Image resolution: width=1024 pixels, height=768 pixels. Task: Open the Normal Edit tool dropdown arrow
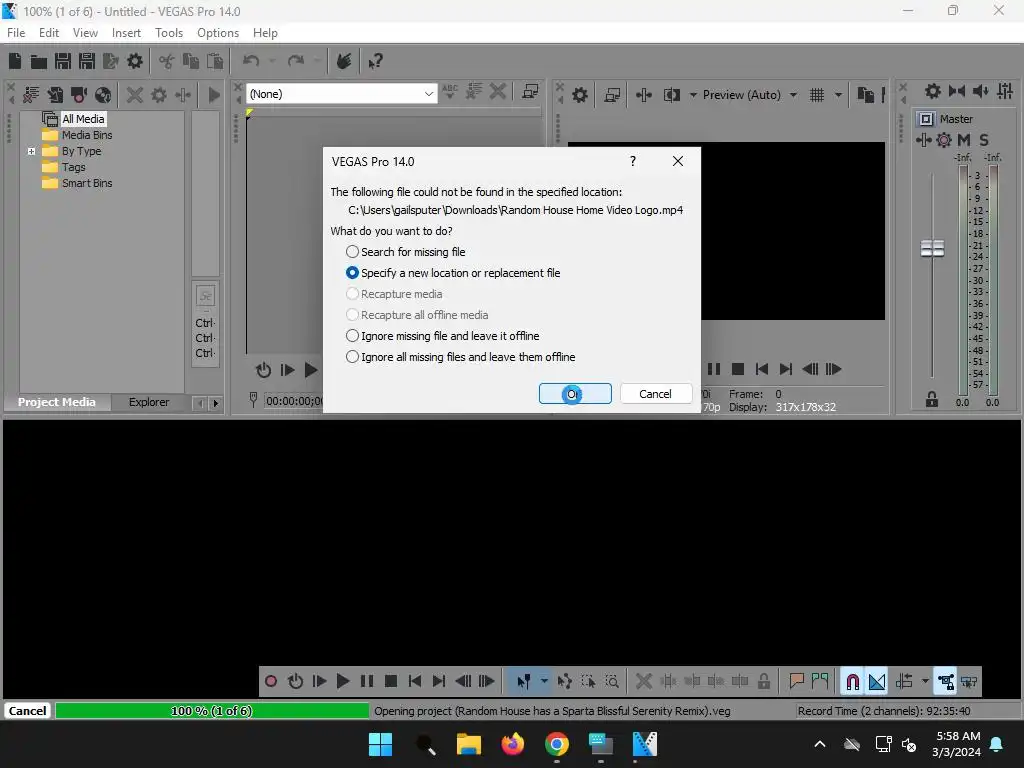point(544,682)
